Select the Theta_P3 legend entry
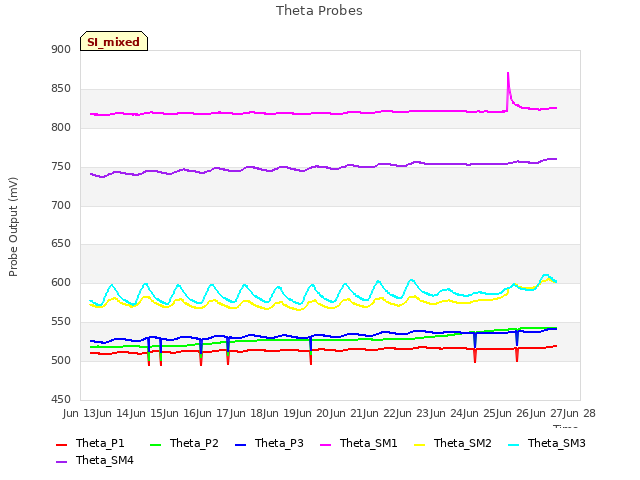 tap(269, 443)
